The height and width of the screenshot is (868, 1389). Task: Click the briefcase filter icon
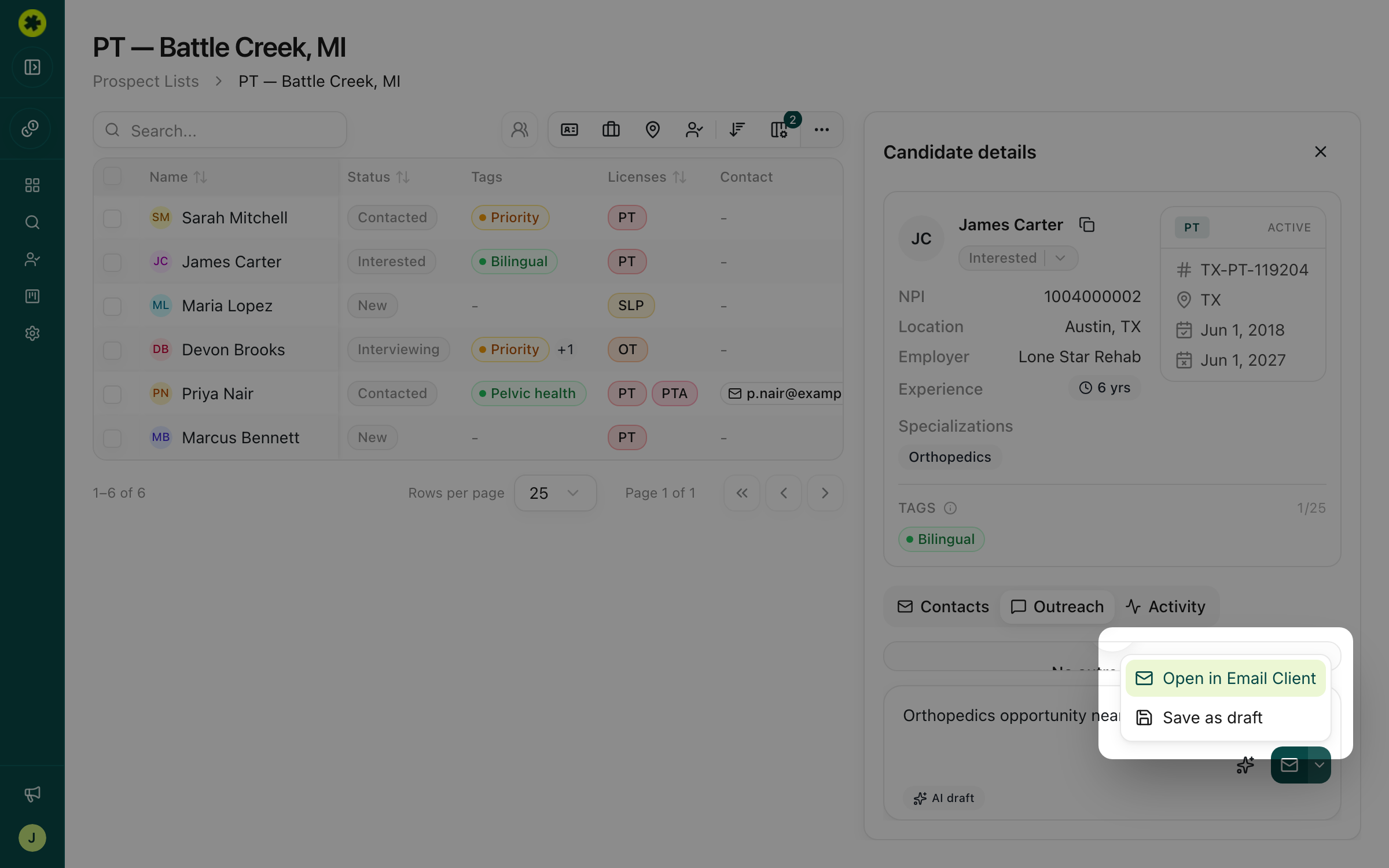tap(611, 130)
